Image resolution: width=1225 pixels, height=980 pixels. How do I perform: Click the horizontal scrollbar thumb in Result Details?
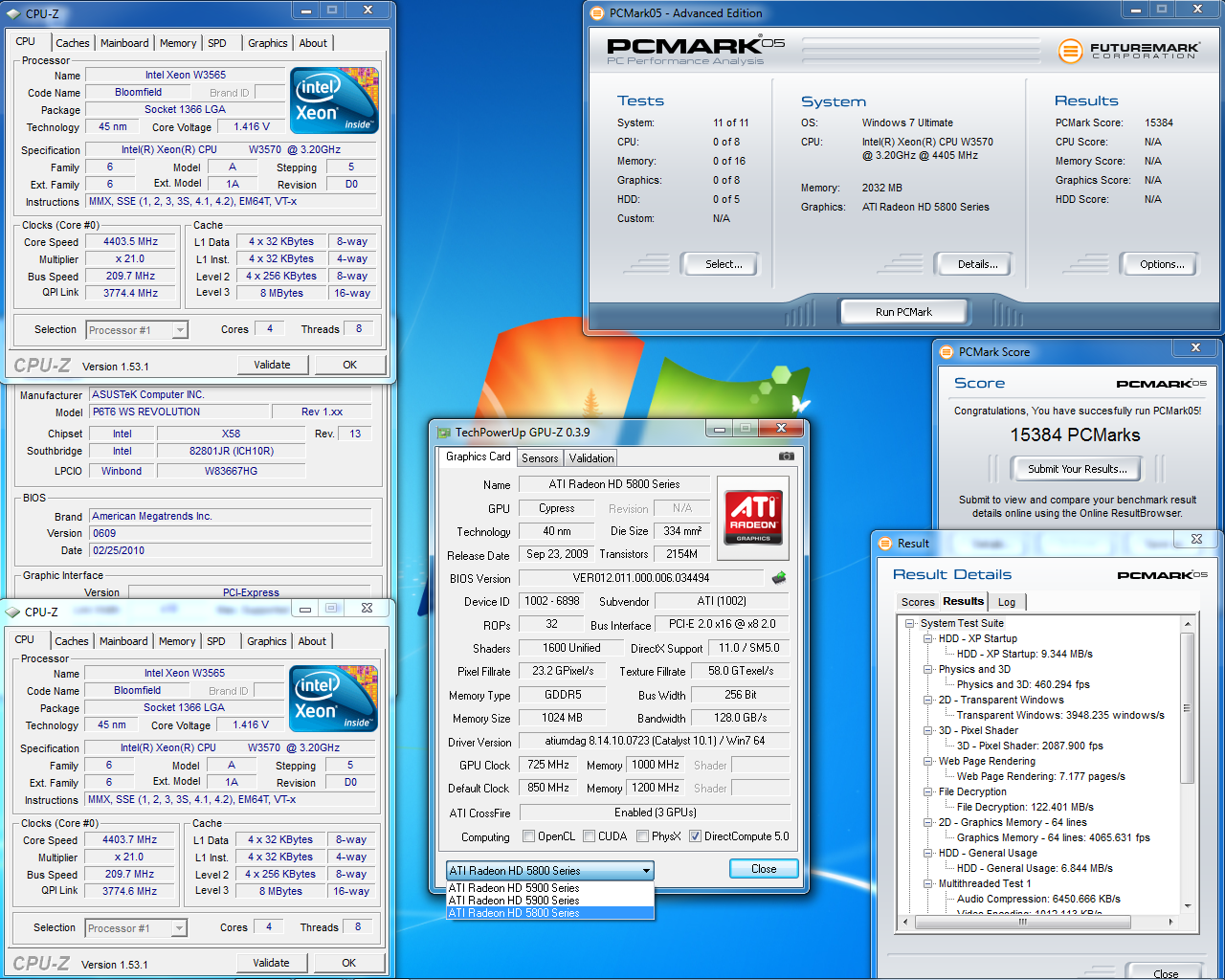(1022, 923)
